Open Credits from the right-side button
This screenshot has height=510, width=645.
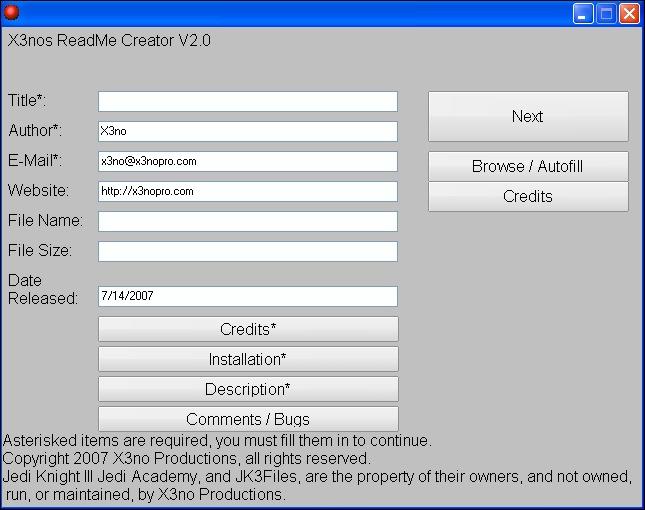528,196
